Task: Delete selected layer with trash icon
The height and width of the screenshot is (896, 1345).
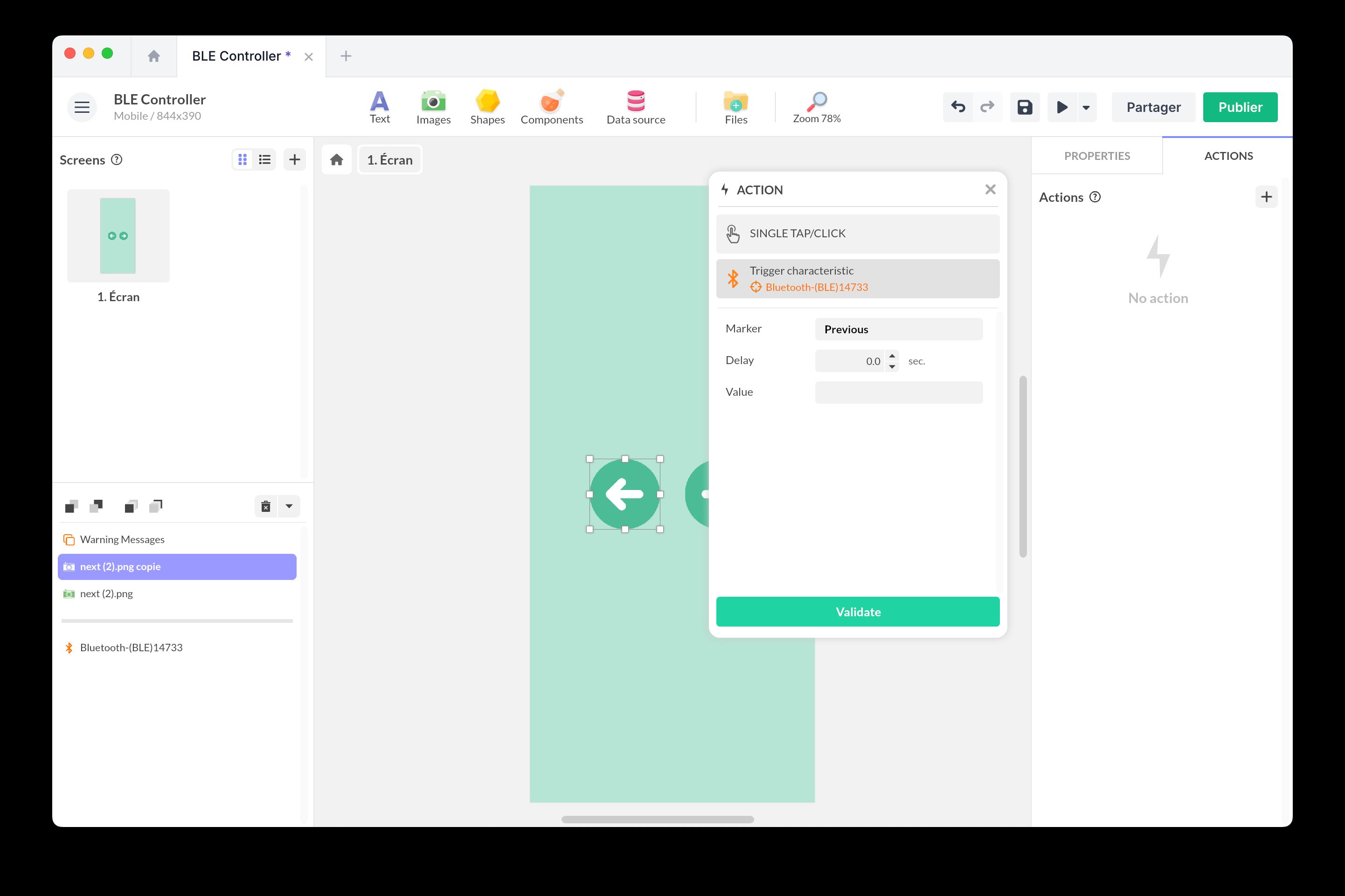Action: 265,506
